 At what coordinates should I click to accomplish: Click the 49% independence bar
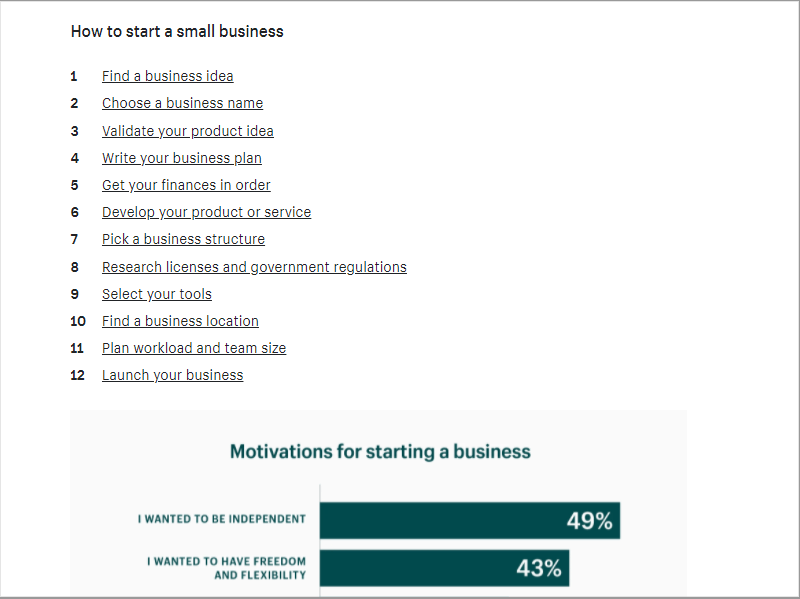(470, 520)
